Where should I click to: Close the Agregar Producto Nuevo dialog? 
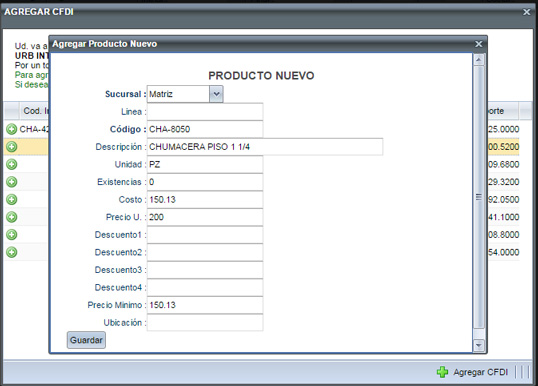[x=479, y=44]
